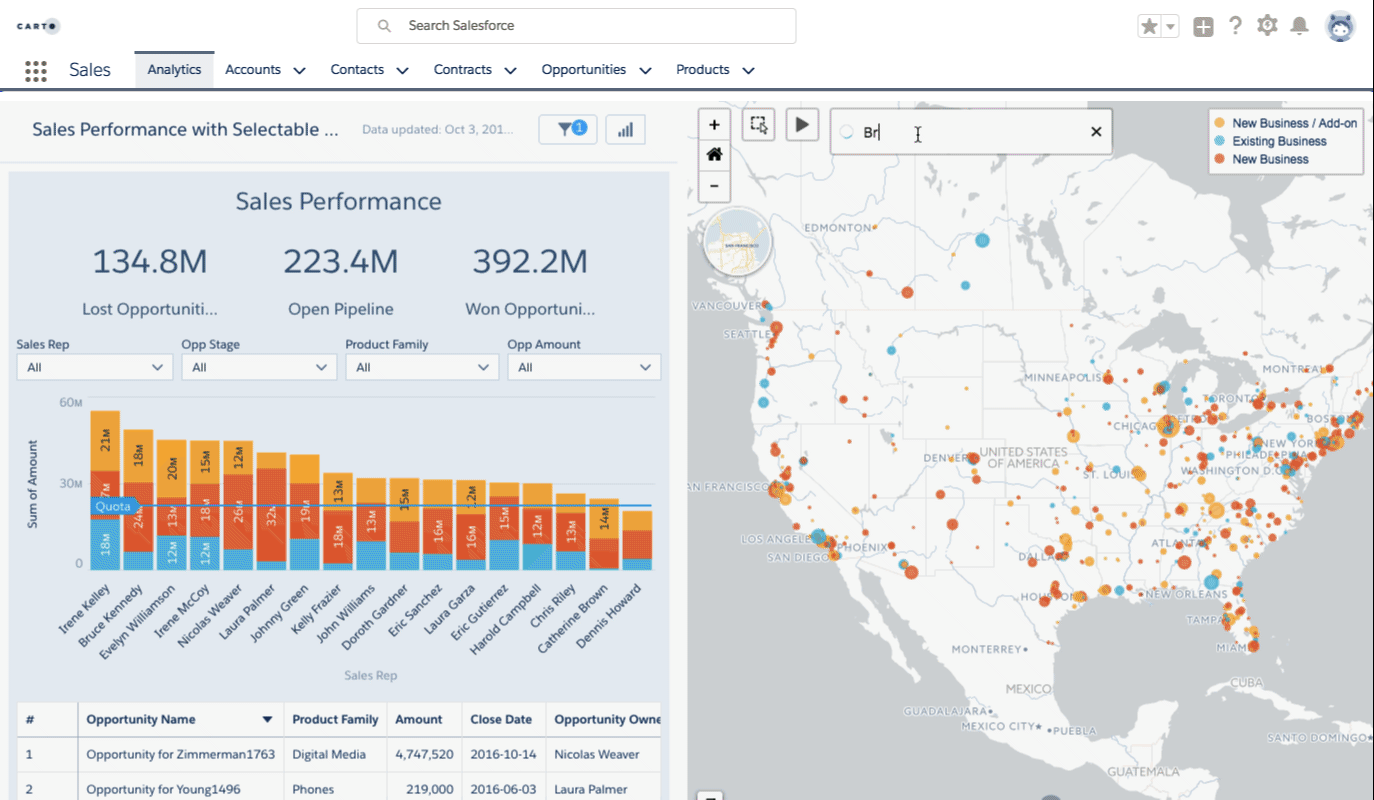
Task: Open the App Launcher grid icon
Action: (36, 70)
